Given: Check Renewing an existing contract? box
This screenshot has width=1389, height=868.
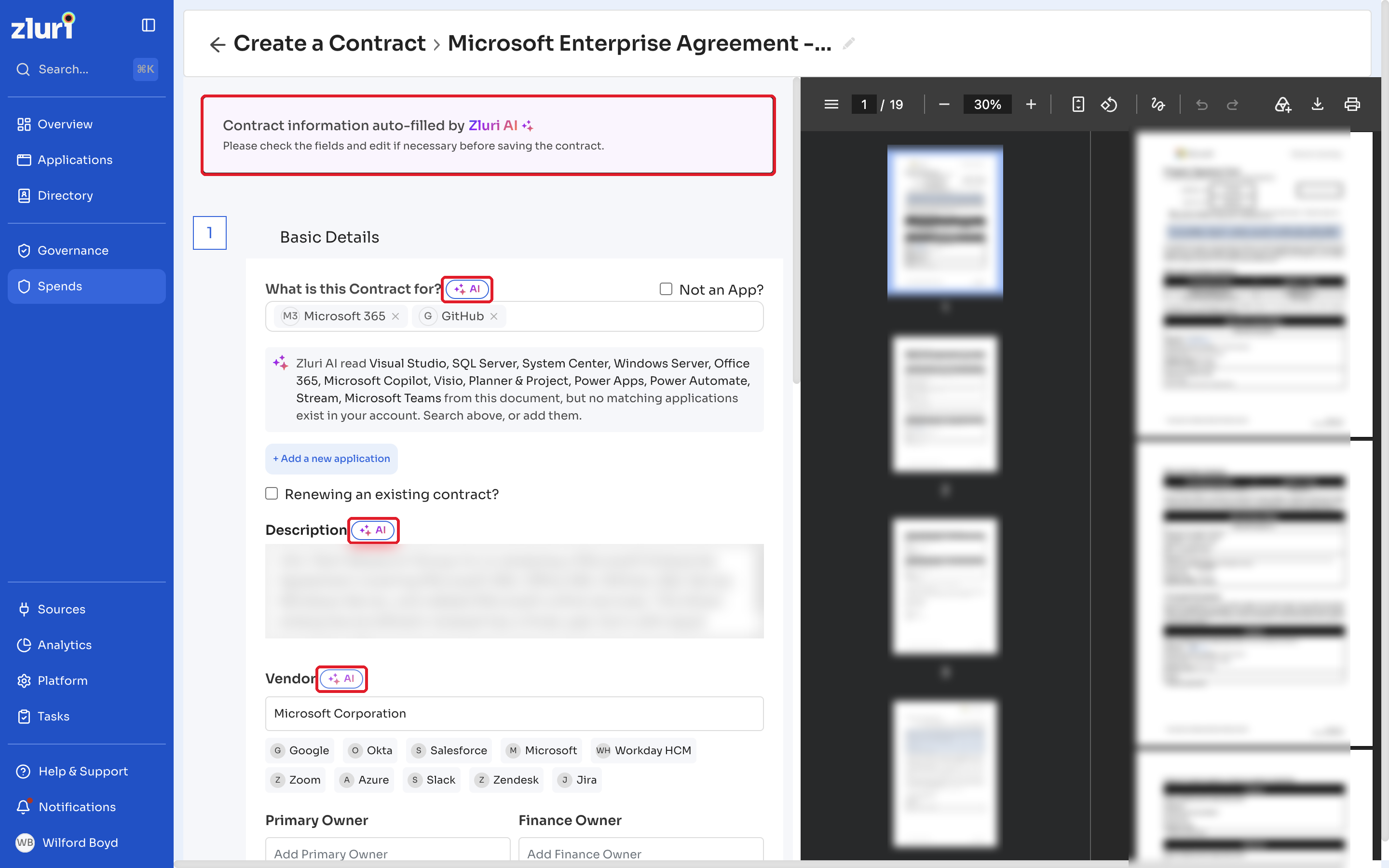Looking at the screenshot, I should point(272,494).
